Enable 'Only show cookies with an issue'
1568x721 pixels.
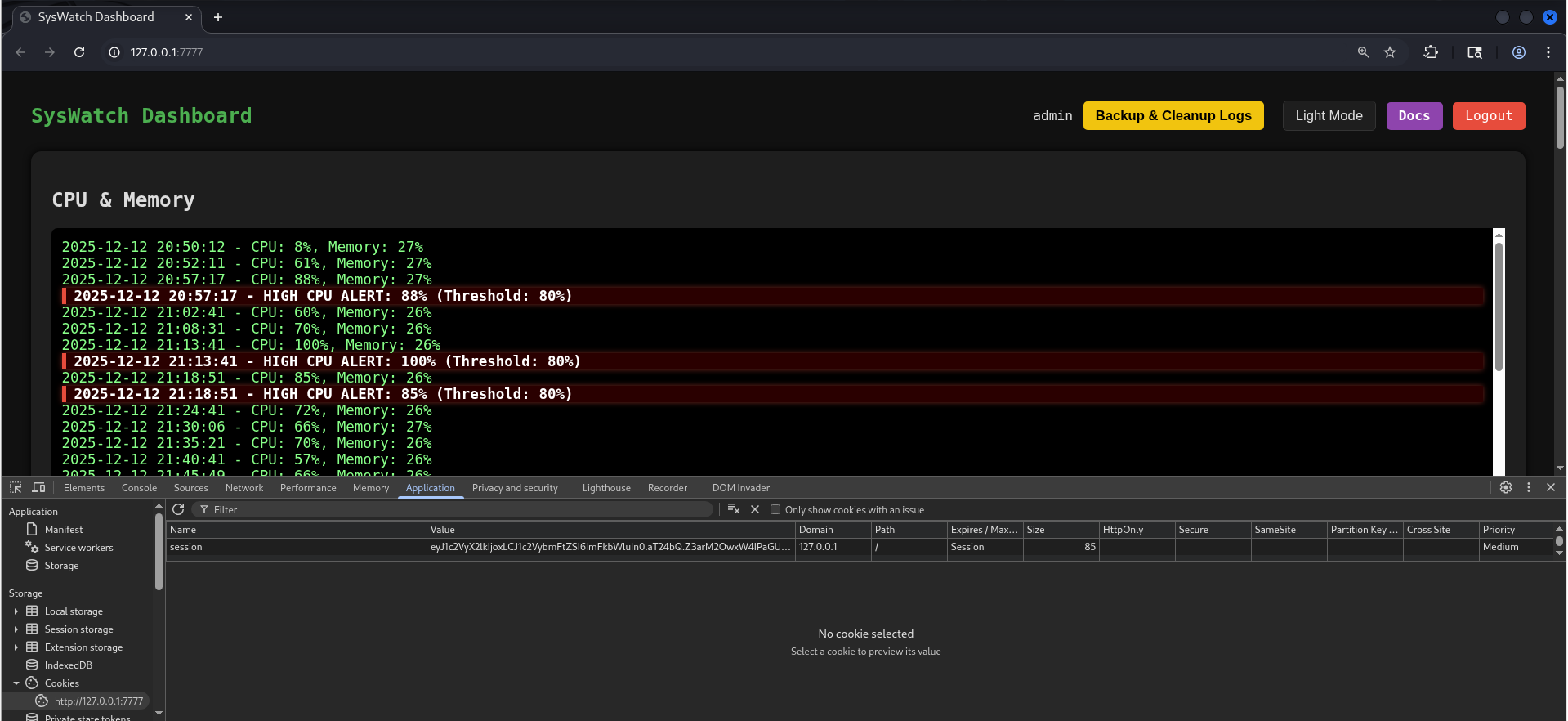tap(775, 509)
